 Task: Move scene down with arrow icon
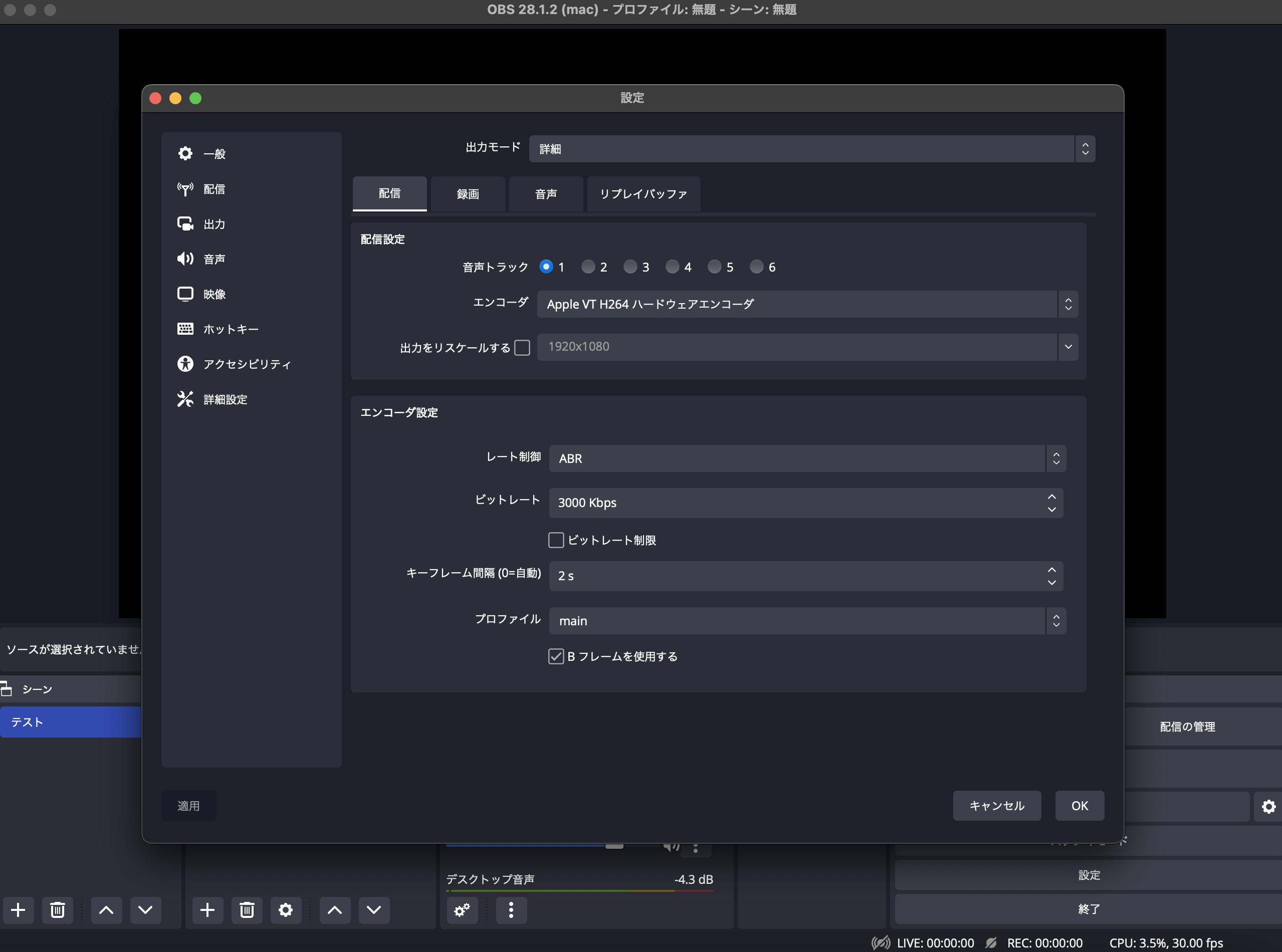coord(145,910)
